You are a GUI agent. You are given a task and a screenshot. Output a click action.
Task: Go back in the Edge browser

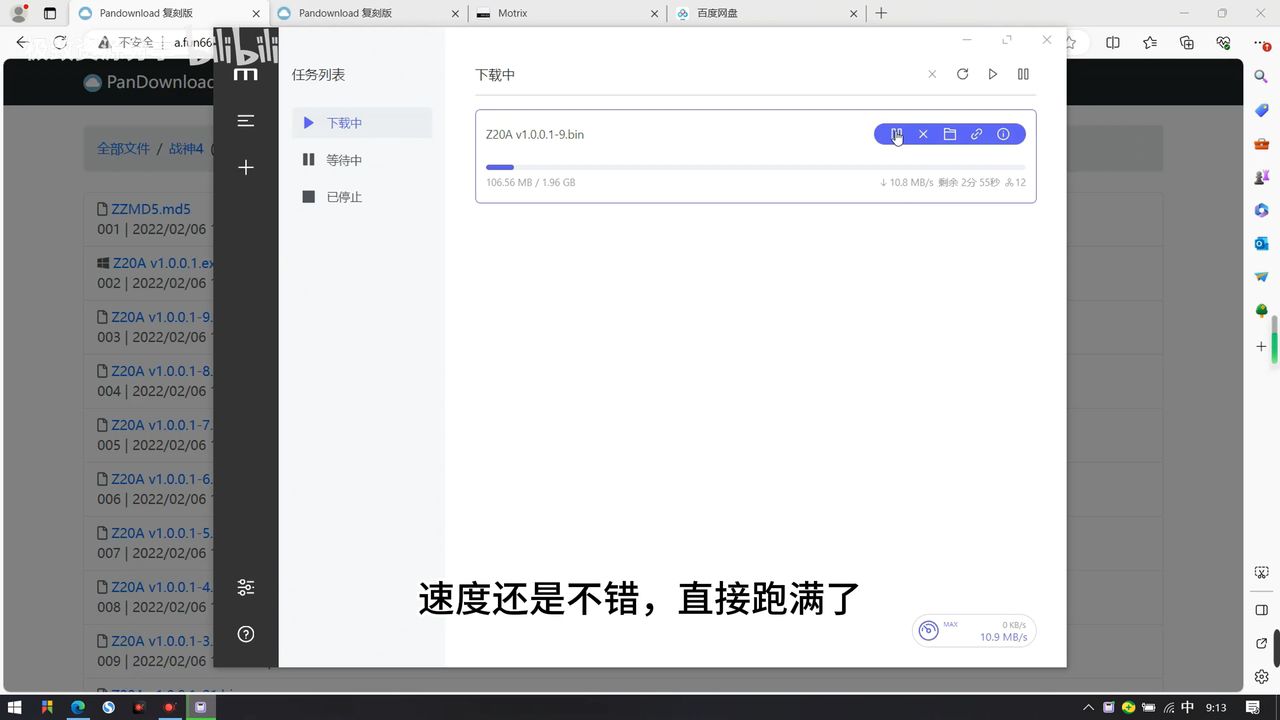click(23, 43)
